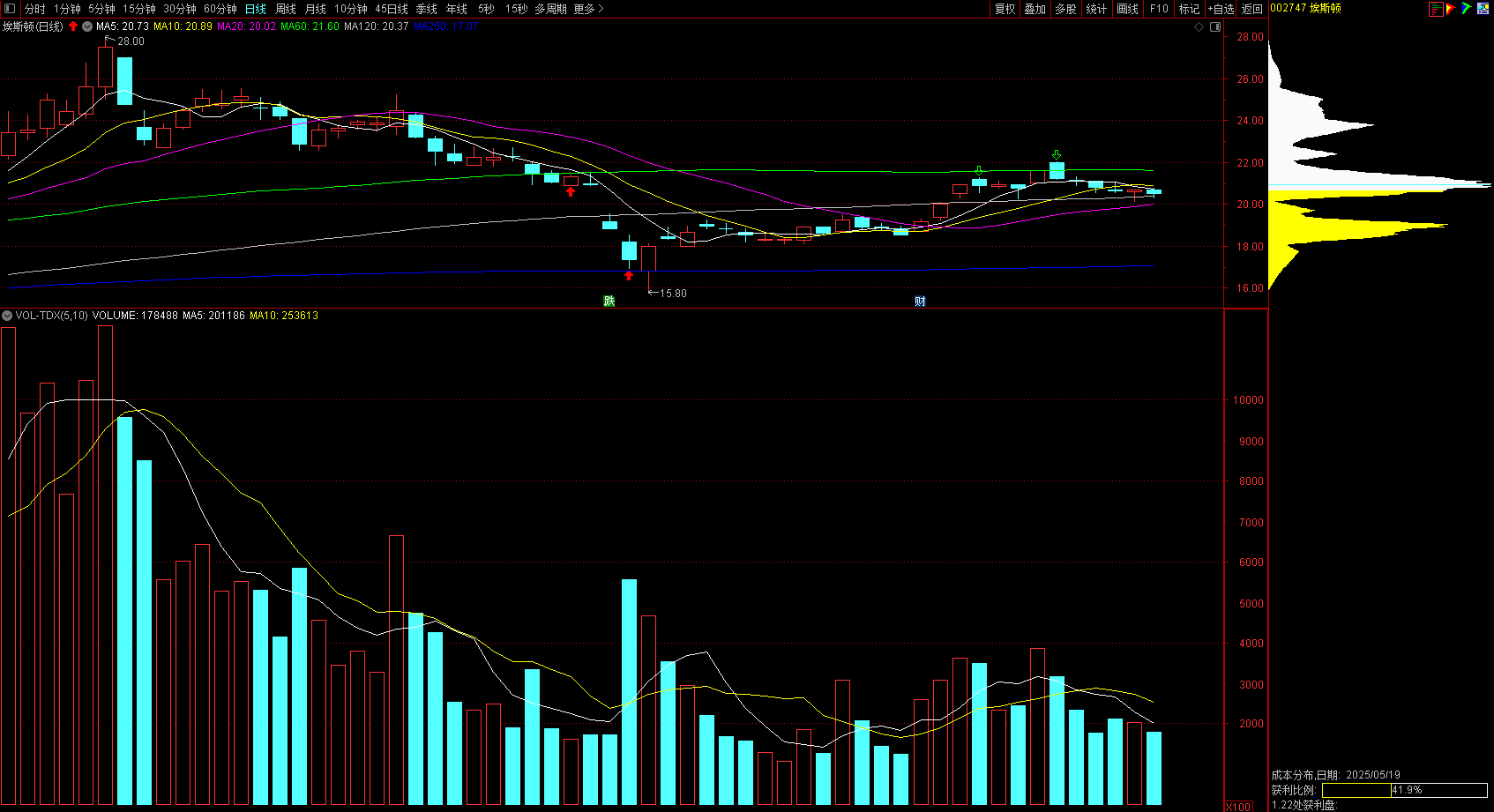The width and height of the screenshot is (1494, 812).
Task: Click the 返回 button
Action: (x=1252, y=9)
